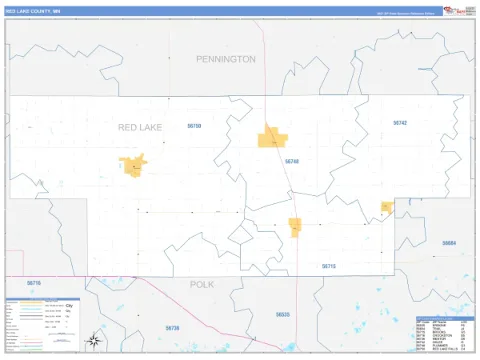Image resolution: width=480 pixels, height=360 pixels.
Task: Click ZIP code label 56736
Action: click(x=172, y=328)
